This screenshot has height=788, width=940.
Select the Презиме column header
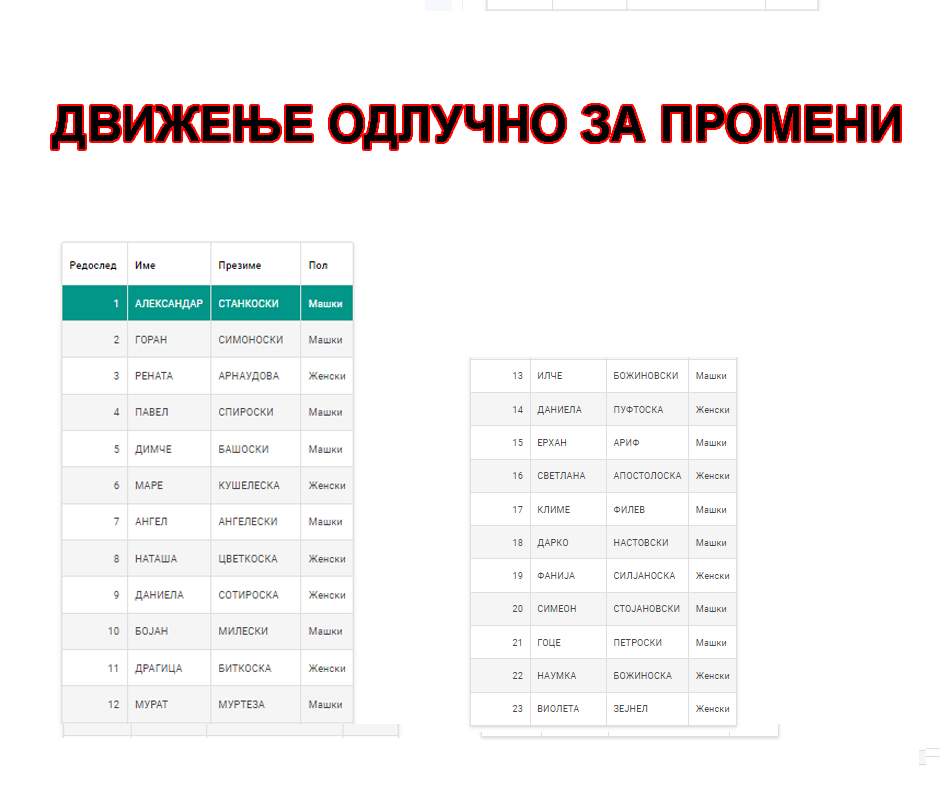(x=240, y=265)
